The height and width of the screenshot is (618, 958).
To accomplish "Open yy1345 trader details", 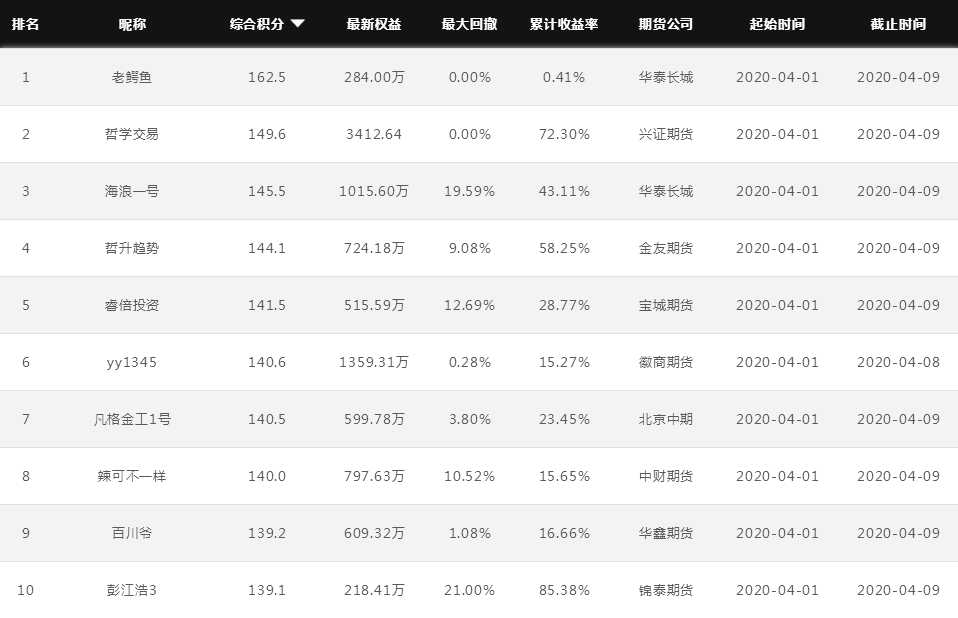I will (x=132, y=362).
